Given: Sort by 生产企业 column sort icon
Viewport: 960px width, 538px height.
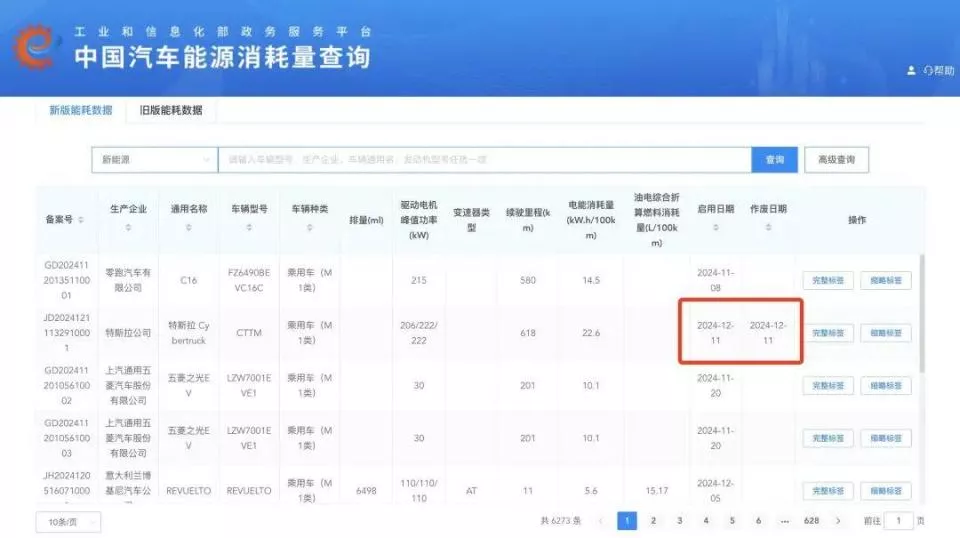Looking at the screenshot, I should 128,228.
